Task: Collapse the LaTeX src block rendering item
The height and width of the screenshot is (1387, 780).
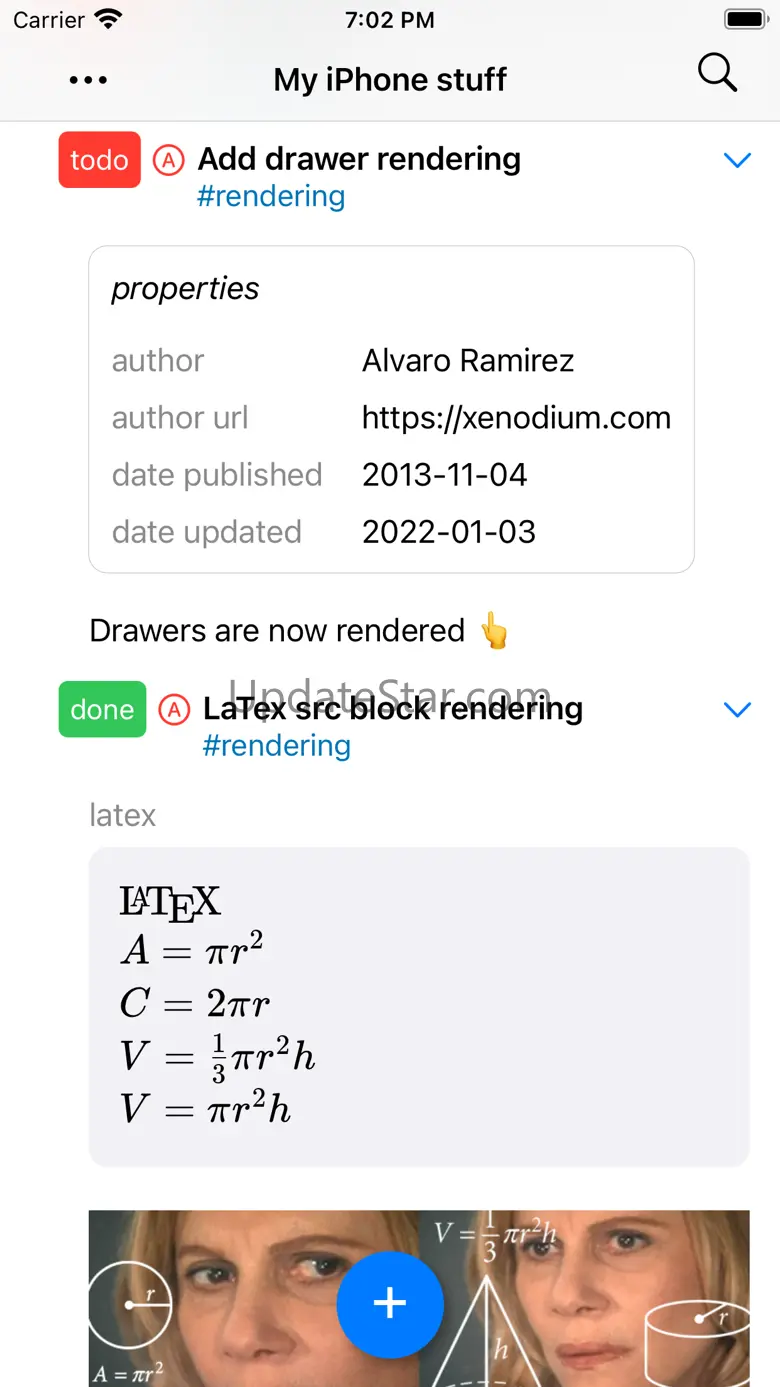Action: click(737, 710)
